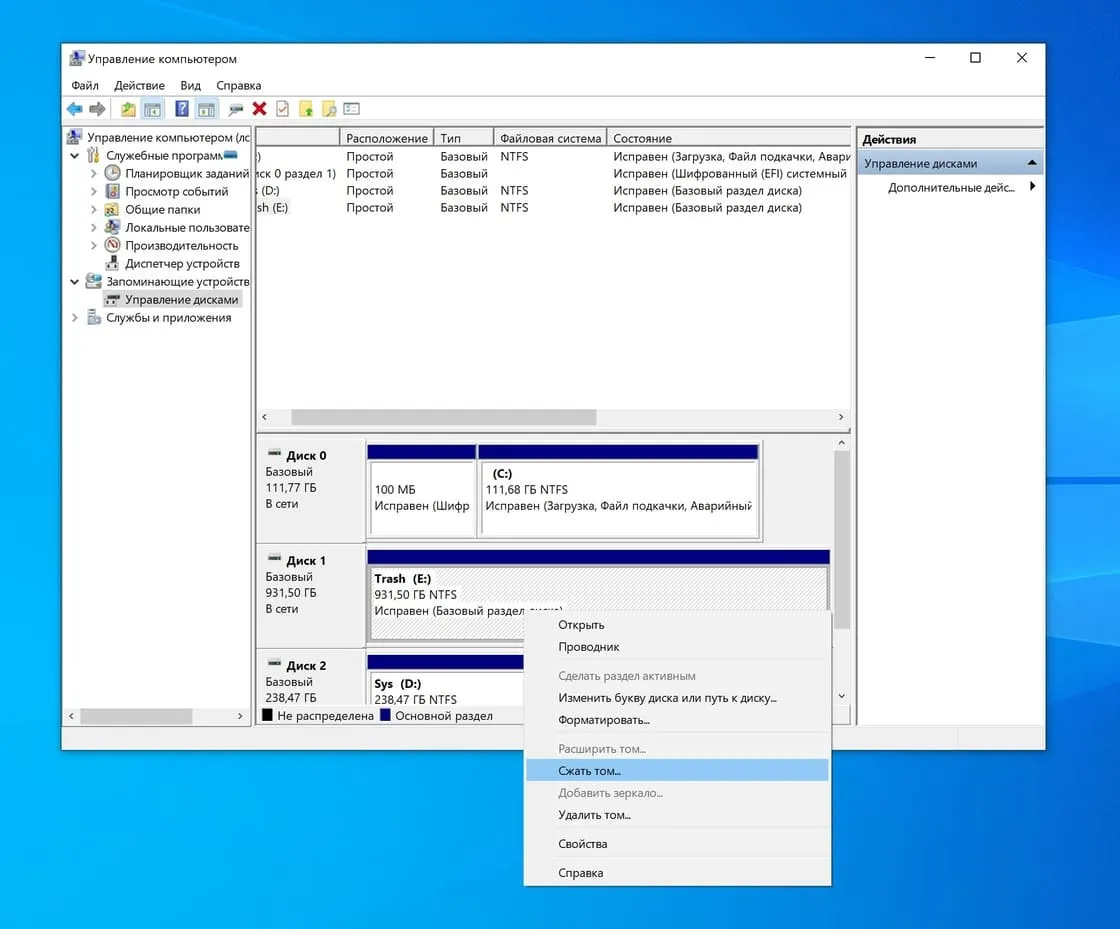Choose Удалить том in context menu
The width and height of the screenshot is (1120, 929).
677,815
